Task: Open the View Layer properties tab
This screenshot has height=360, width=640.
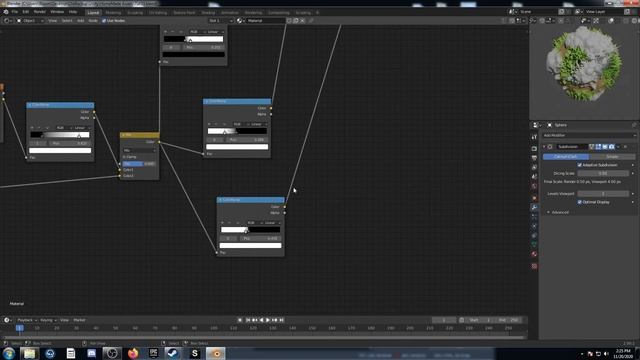Action: 534,167
